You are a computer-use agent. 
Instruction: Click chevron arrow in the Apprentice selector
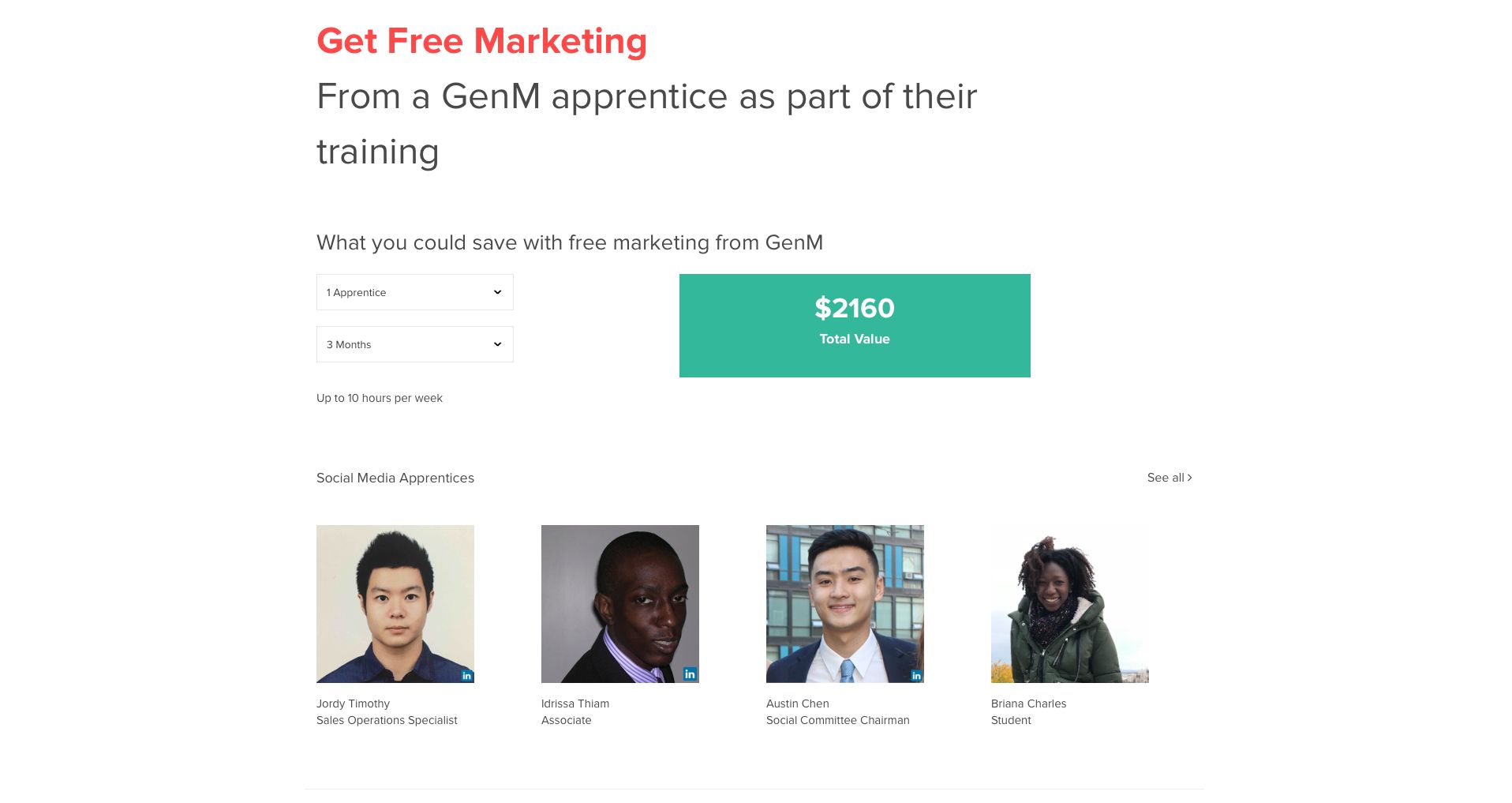pyautogui.click(x=497, y=292)
